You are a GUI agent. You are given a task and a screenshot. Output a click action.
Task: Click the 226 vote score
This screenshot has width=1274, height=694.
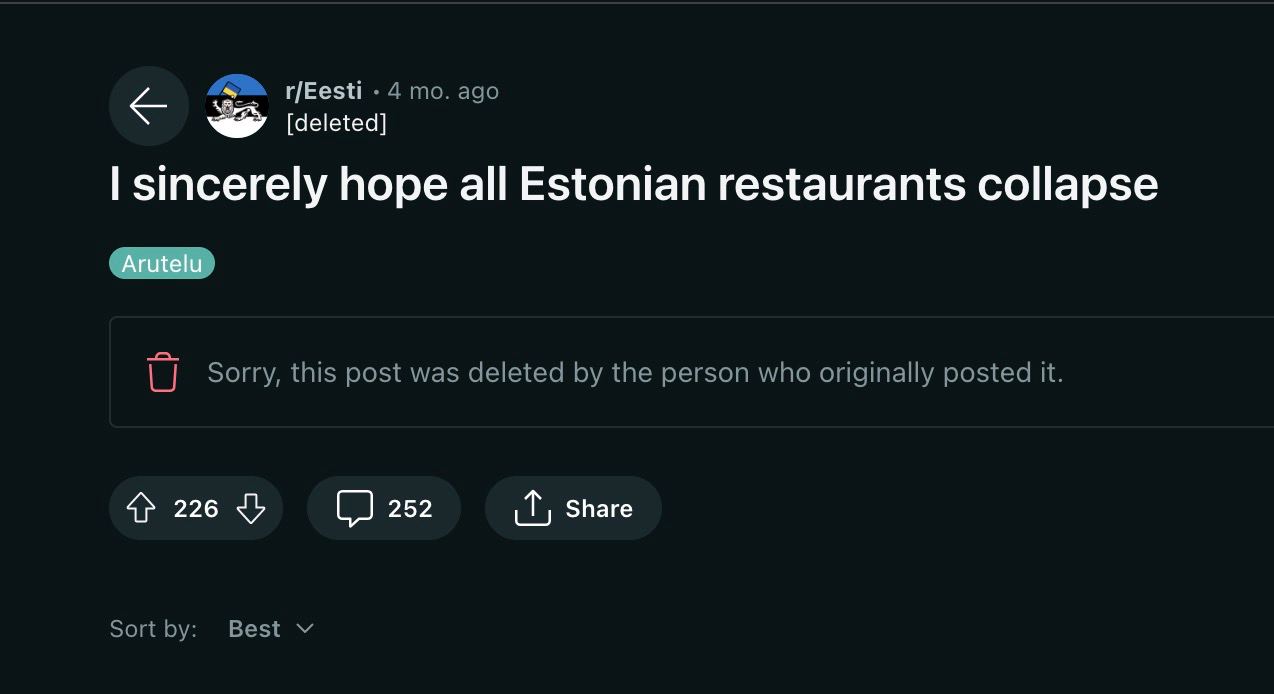pos(196,508)
